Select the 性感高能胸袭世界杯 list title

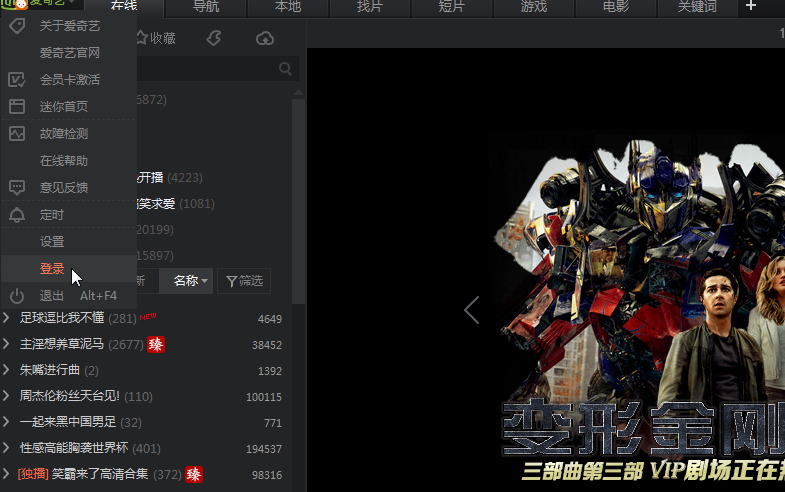pyautogui.click(x=74, y=448)
